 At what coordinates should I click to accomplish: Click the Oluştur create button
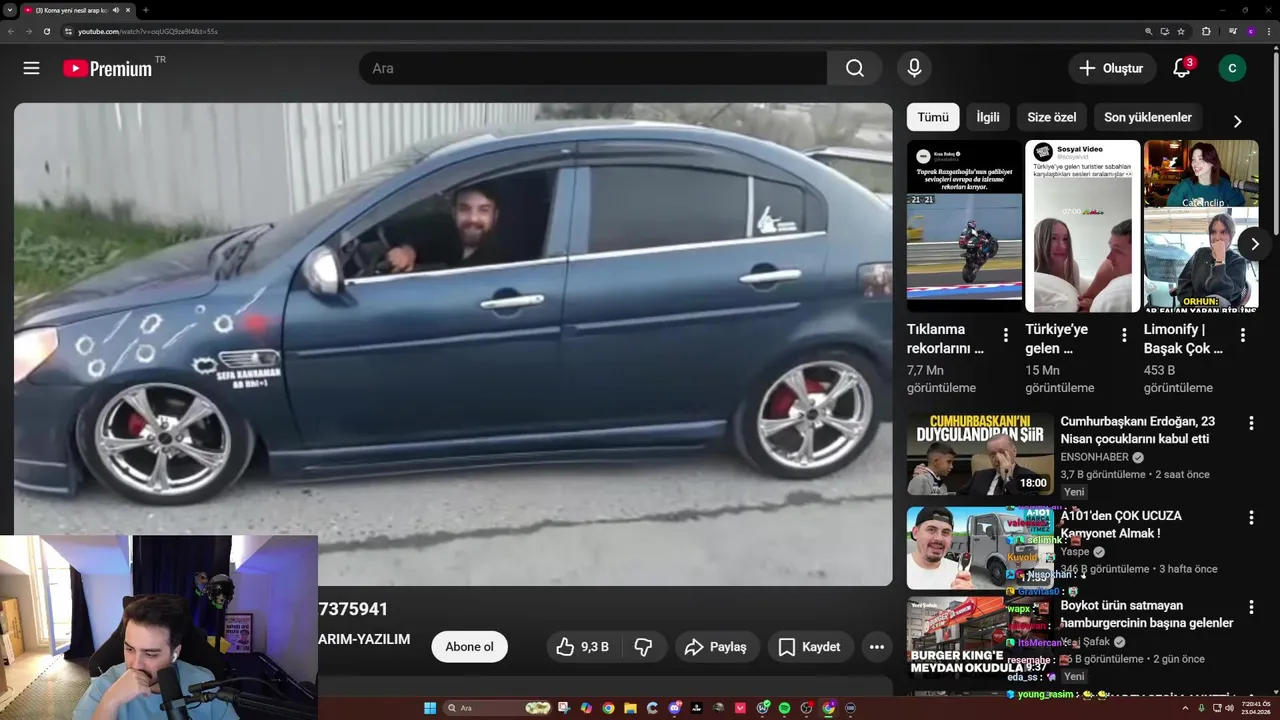point(1111,68)
